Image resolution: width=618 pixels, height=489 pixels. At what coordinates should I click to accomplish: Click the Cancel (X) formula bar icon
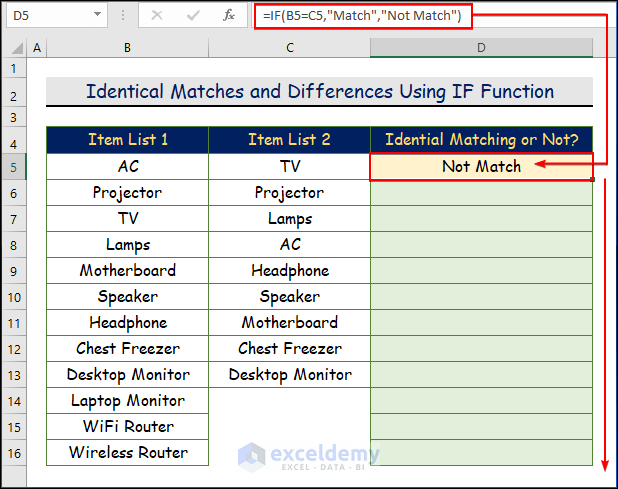[158, 16]
